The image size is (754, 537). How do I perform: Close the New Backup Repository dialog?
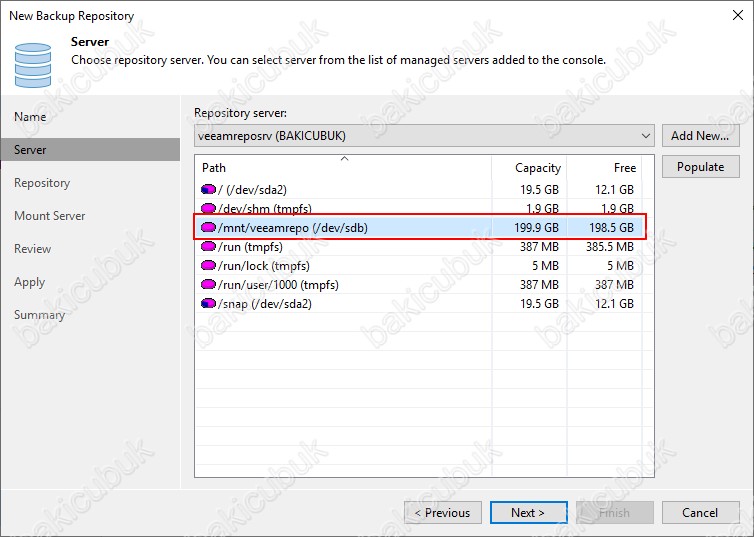[x=738, y=15]
